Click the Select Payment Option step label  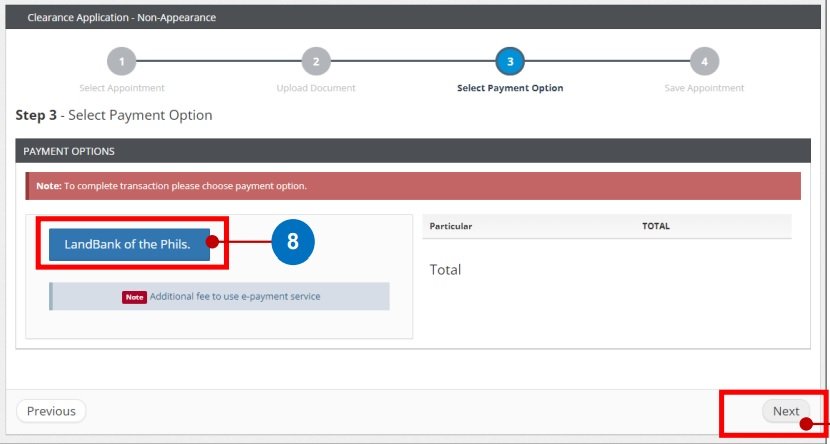510,88
